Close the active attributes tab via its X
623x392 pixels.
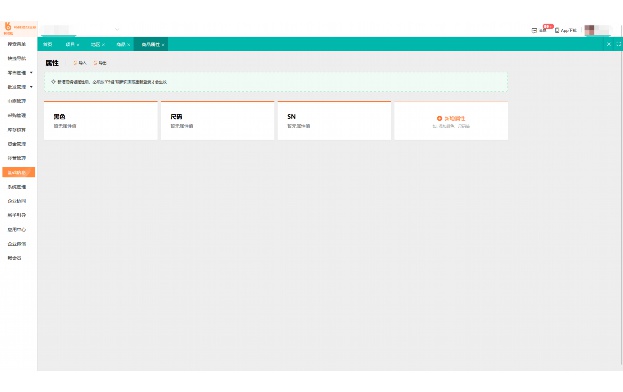click(163, 45)
